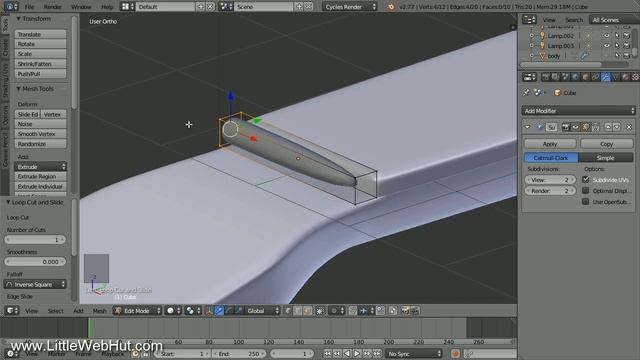Play the animation in reverse
This screenshot has width=640, height=360.
point(347,354)
